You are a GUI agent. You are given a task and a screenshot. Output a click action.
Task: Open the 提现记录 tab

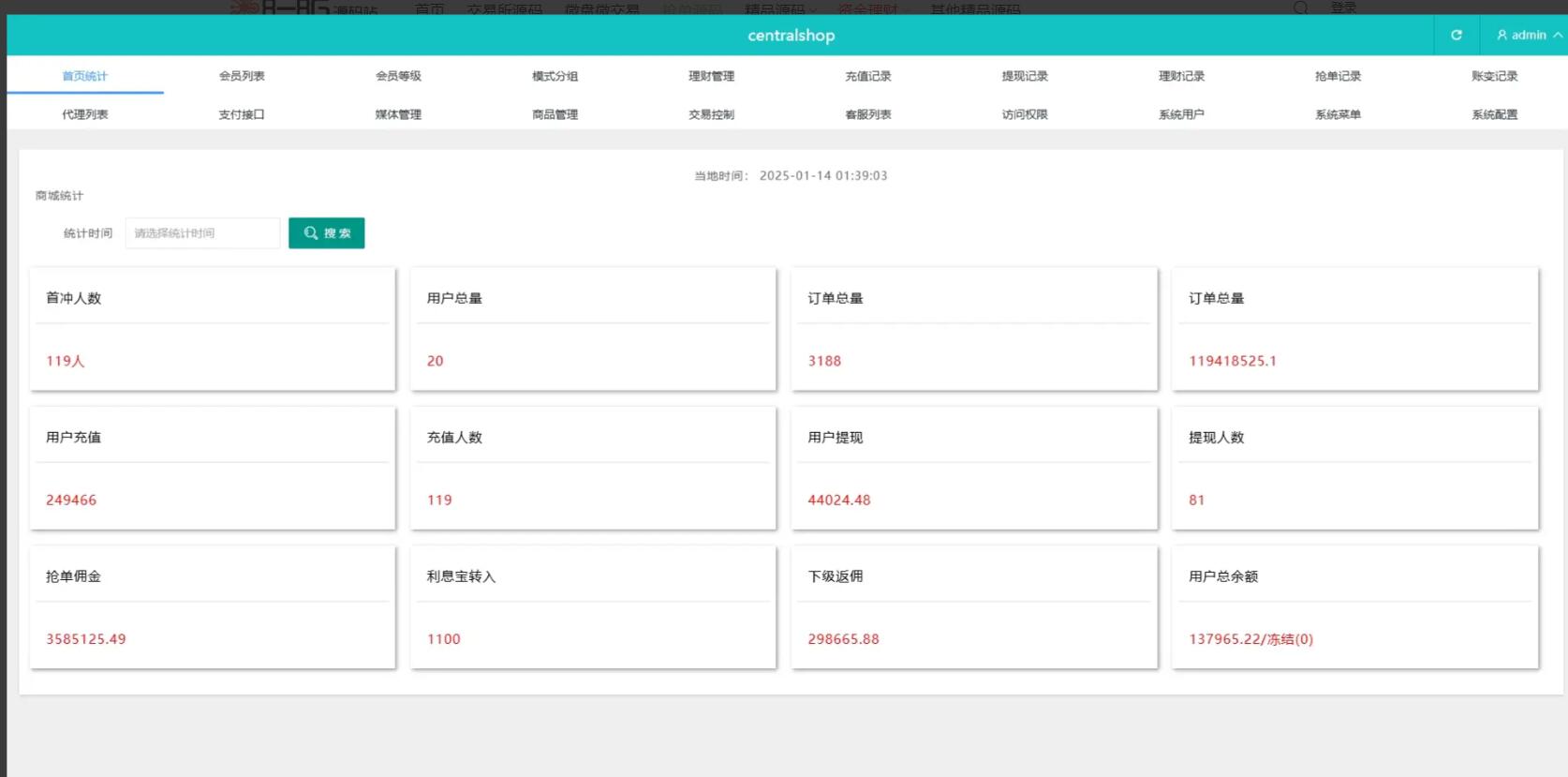click(1024, 76)
